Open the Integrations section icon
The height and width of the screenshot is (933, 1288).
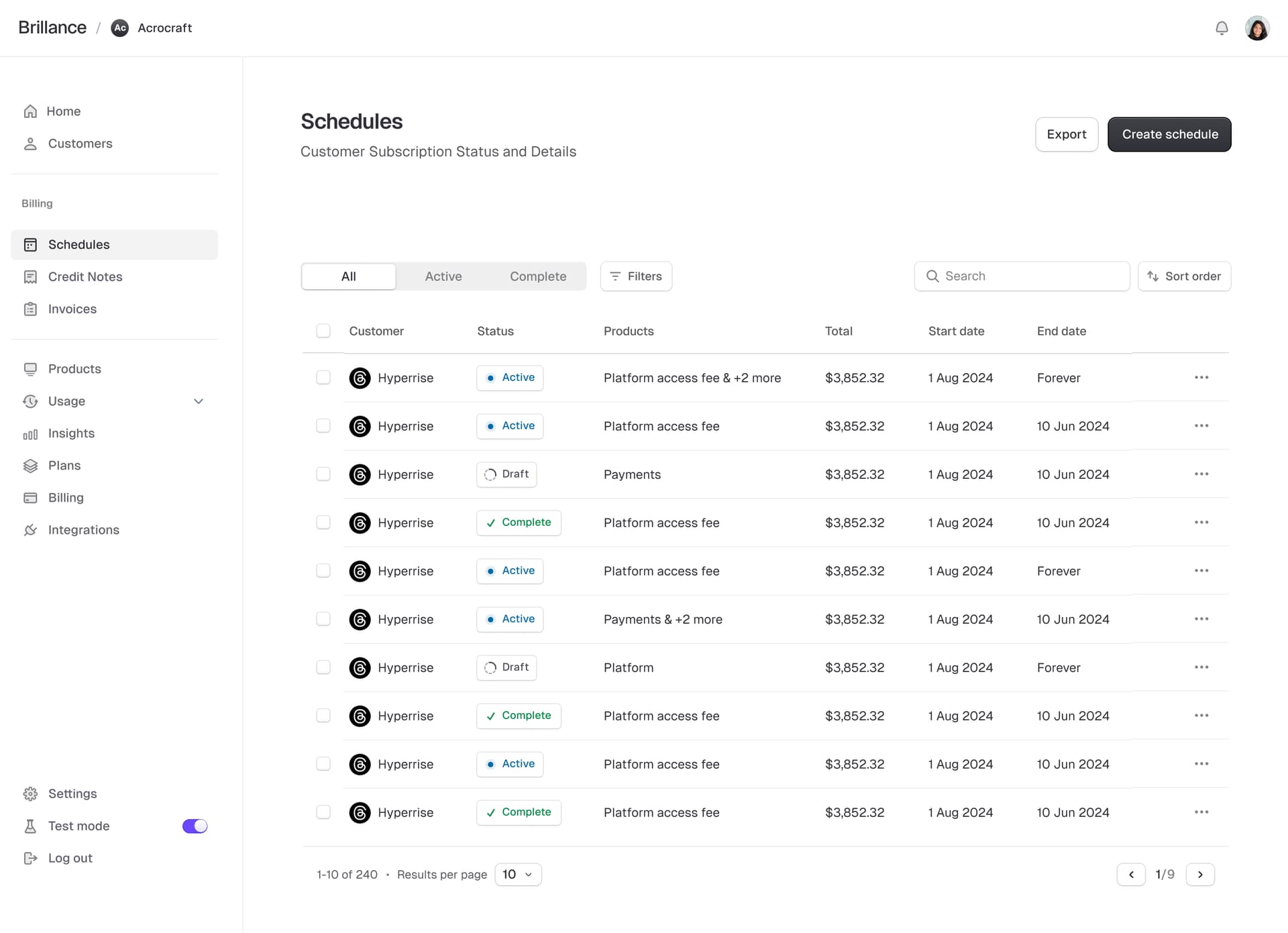31,530
